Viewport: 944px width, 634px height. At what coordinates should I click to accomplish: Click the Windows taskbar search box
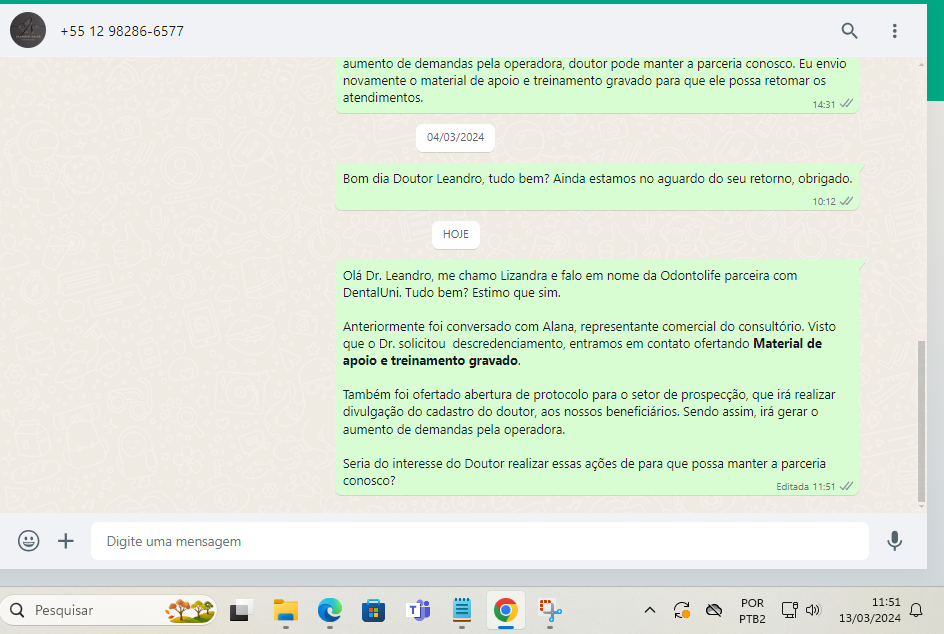coord(108,610)
